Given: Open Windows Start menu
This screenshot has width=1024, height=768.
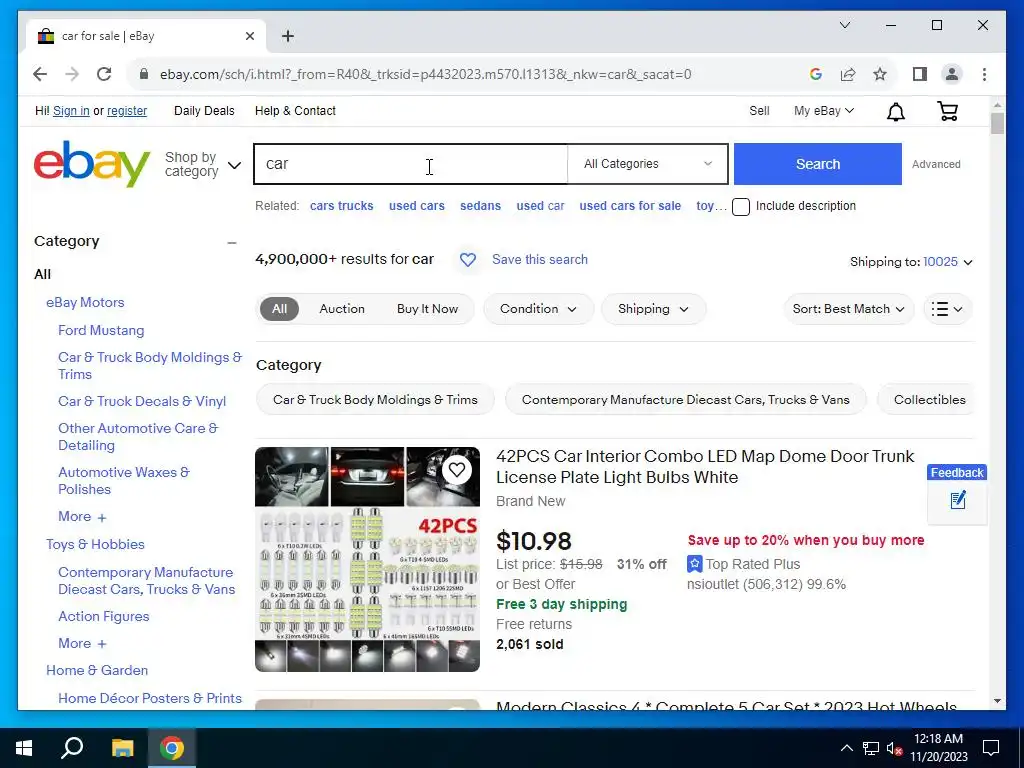Looking at the screenshot, I should coord(24,748).
